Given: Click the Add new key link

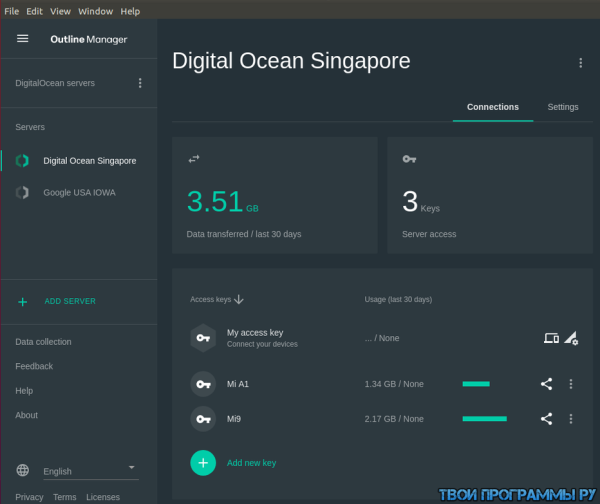Looking at the screenshot, I should tap(251, 463).
